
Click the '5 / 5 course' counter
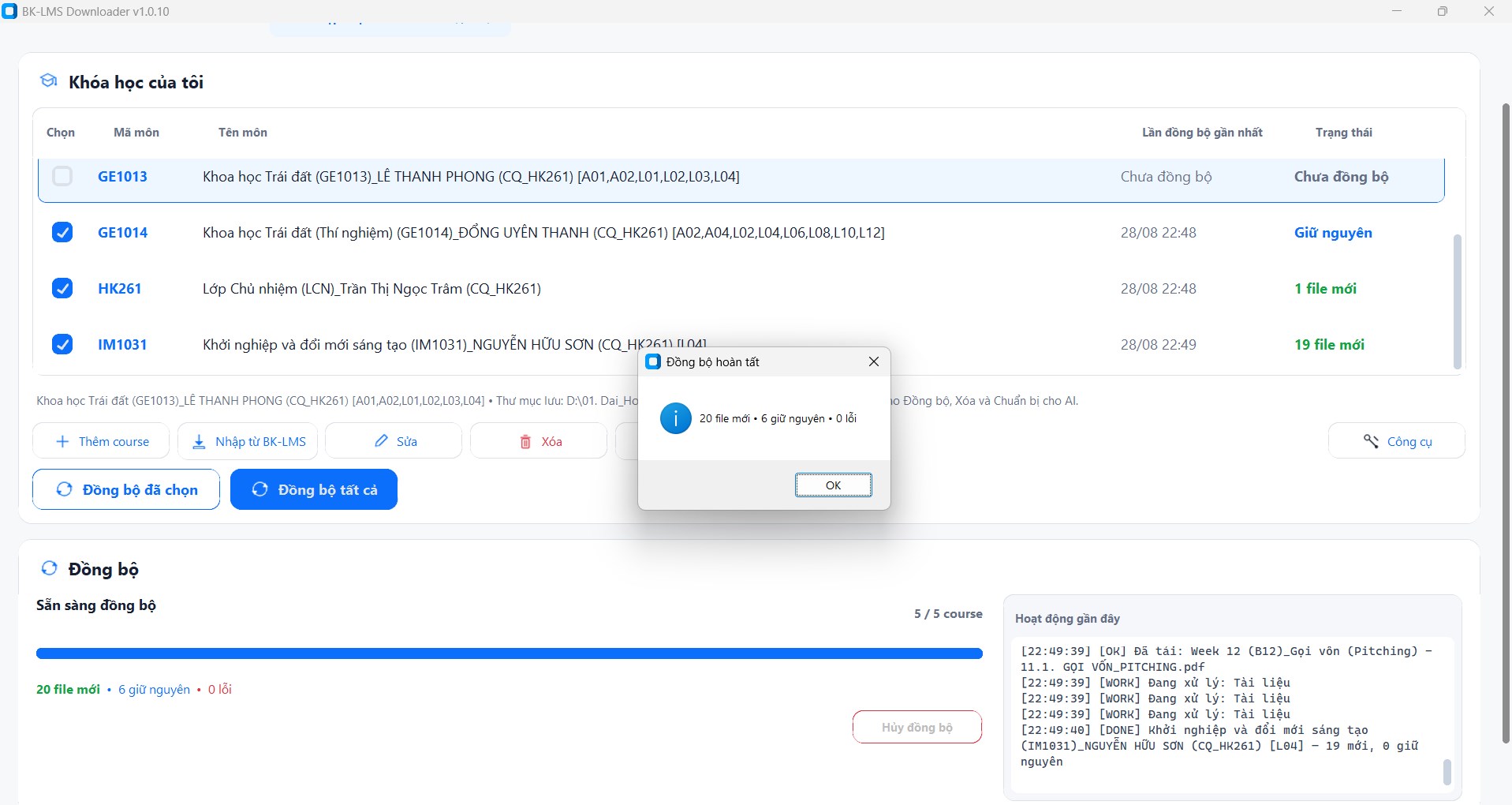pyautogui.click(x=948, y=613)
